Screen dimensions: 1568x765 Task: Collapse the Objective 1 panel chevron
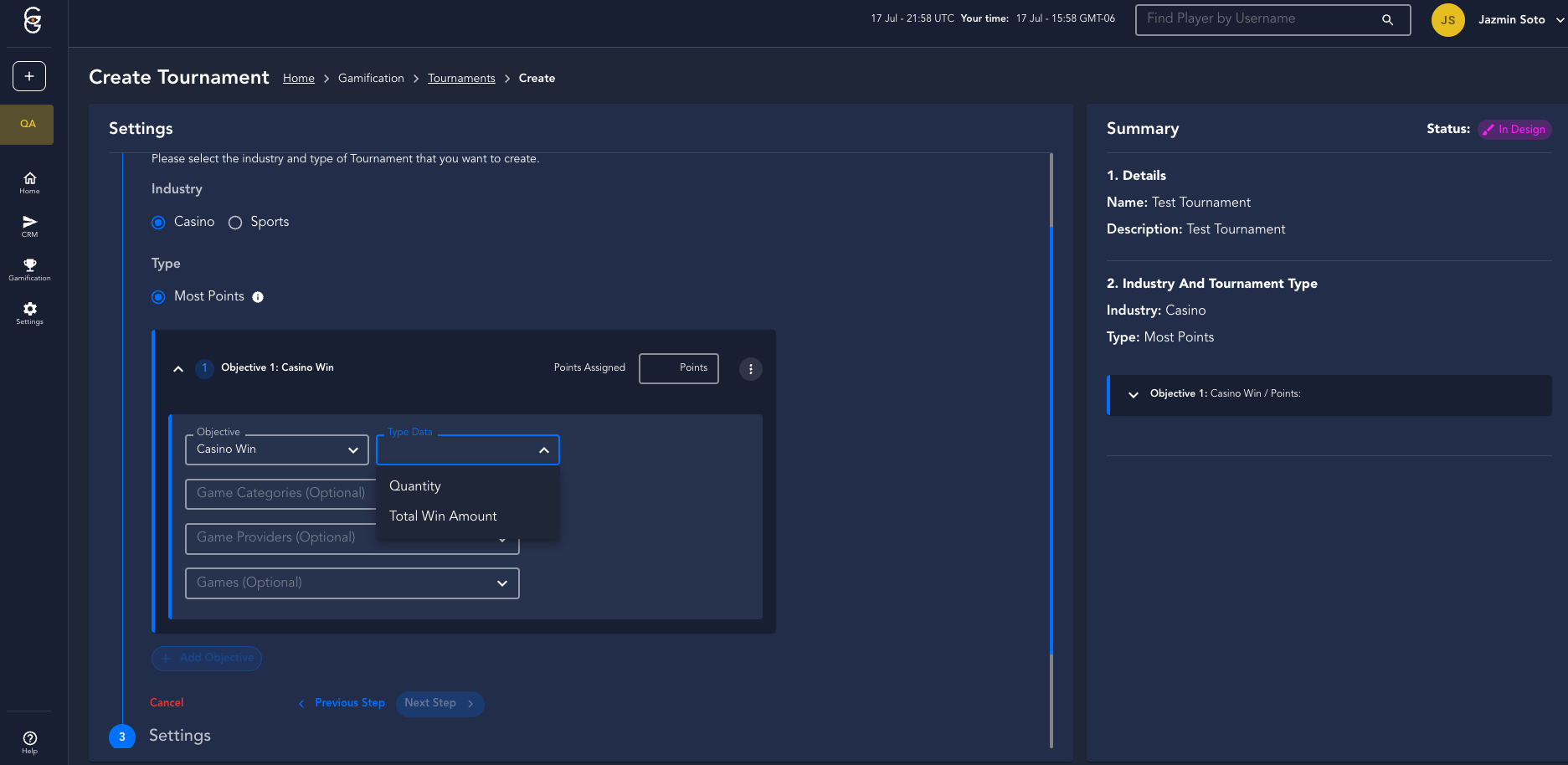pyautogui.click(x=178, y=369)
